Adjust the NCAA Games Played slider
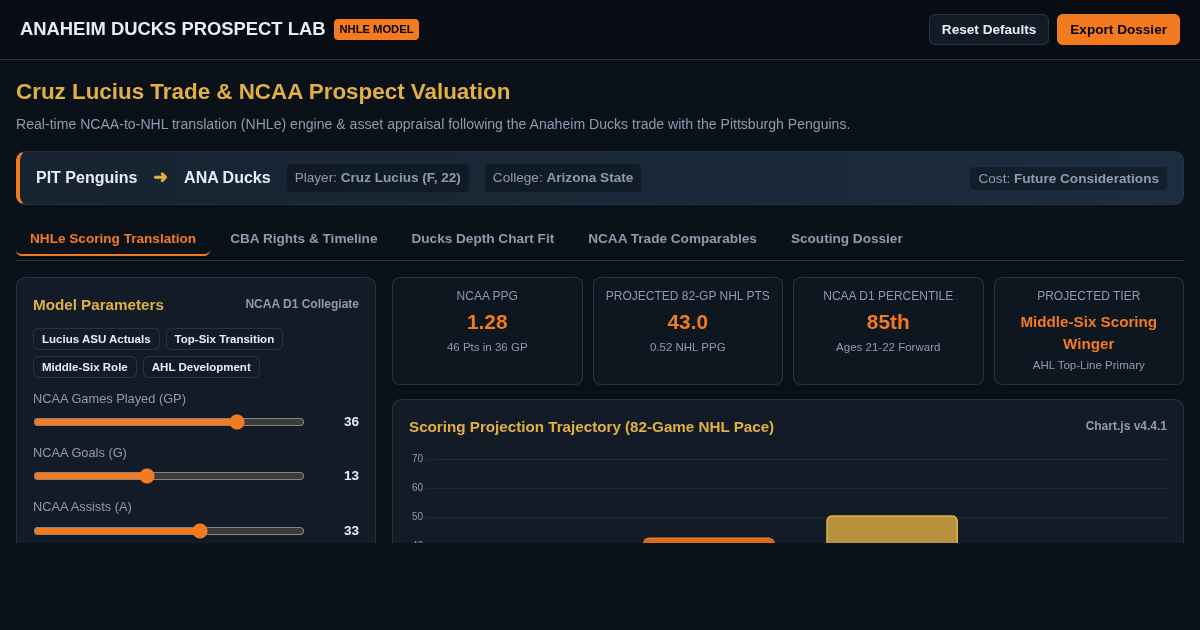Viewport: 1200px width, 630px height. pyautogui.click(x=169, y=422)
